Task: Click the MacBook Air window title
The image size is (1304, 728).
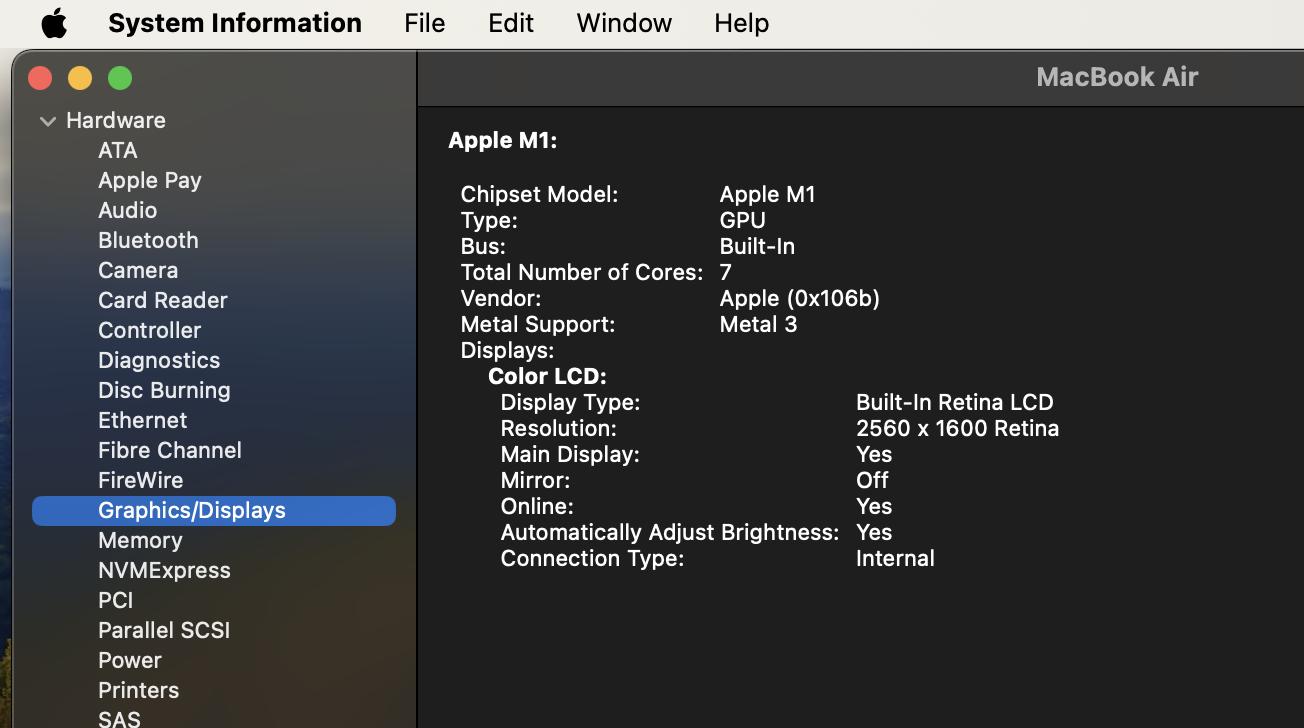Action: click(x=1117, y=77)
